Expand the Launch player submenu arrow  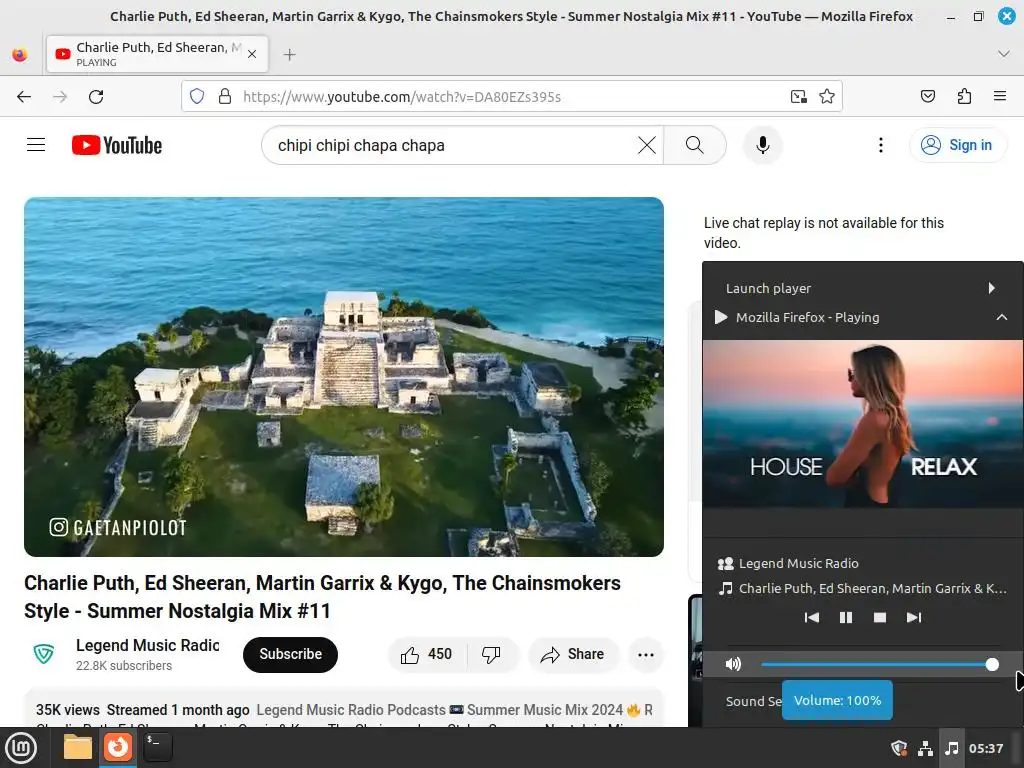[991, 288]
